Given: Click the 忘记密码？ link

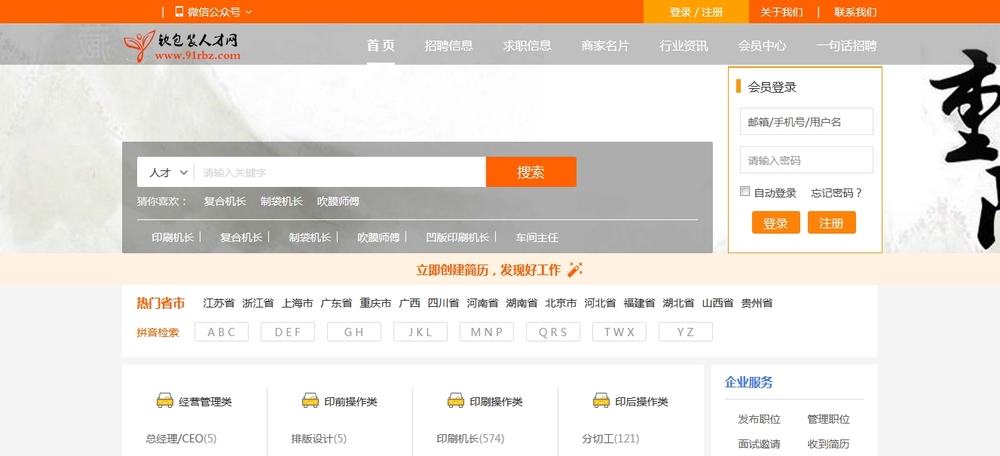Looking at the screenshot, I should 837,193.
